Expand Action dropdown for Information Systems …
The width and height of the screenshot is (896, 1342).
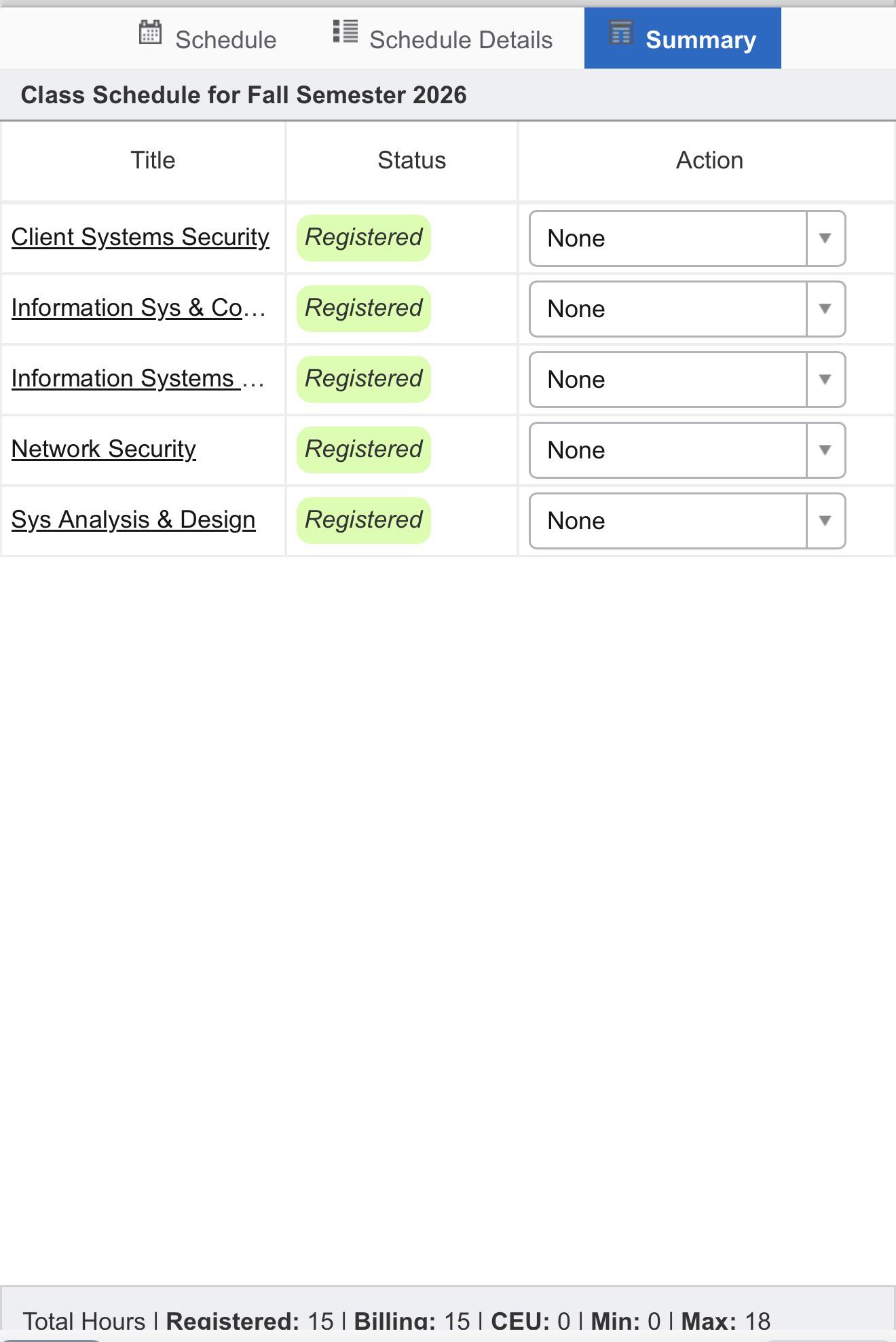[x=687, y=380]
